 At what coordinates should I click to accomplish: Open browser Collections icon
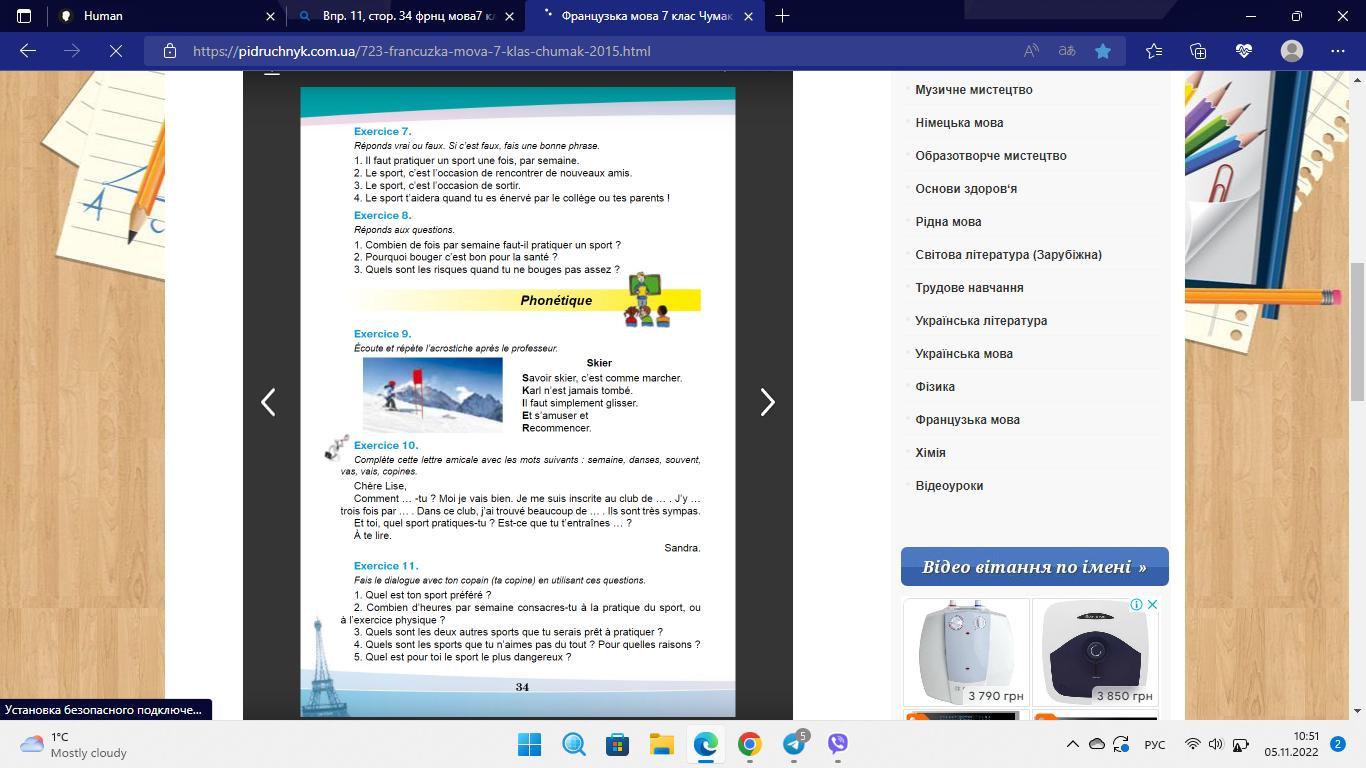[x=1198, y=51]
